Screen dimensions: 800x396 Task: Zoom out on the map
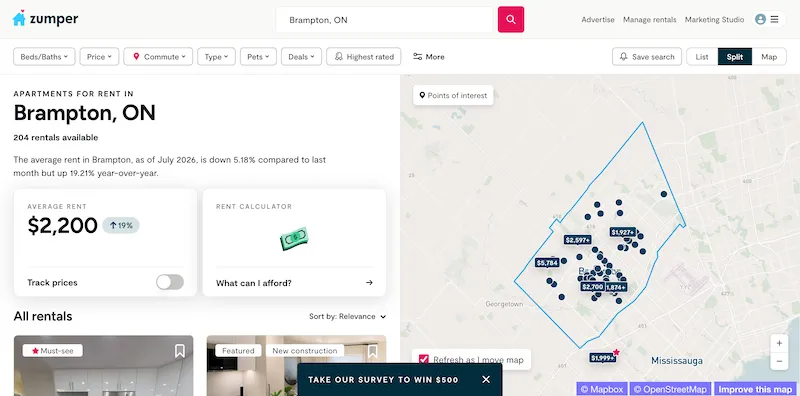(x=779, y=361)
